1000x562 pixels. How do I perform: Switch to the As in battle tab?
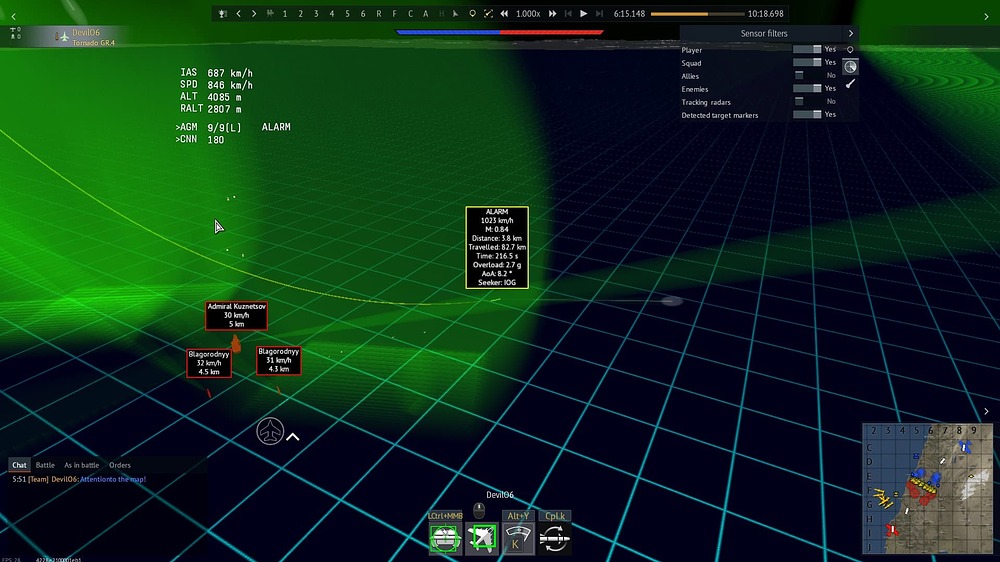[82, 465]
